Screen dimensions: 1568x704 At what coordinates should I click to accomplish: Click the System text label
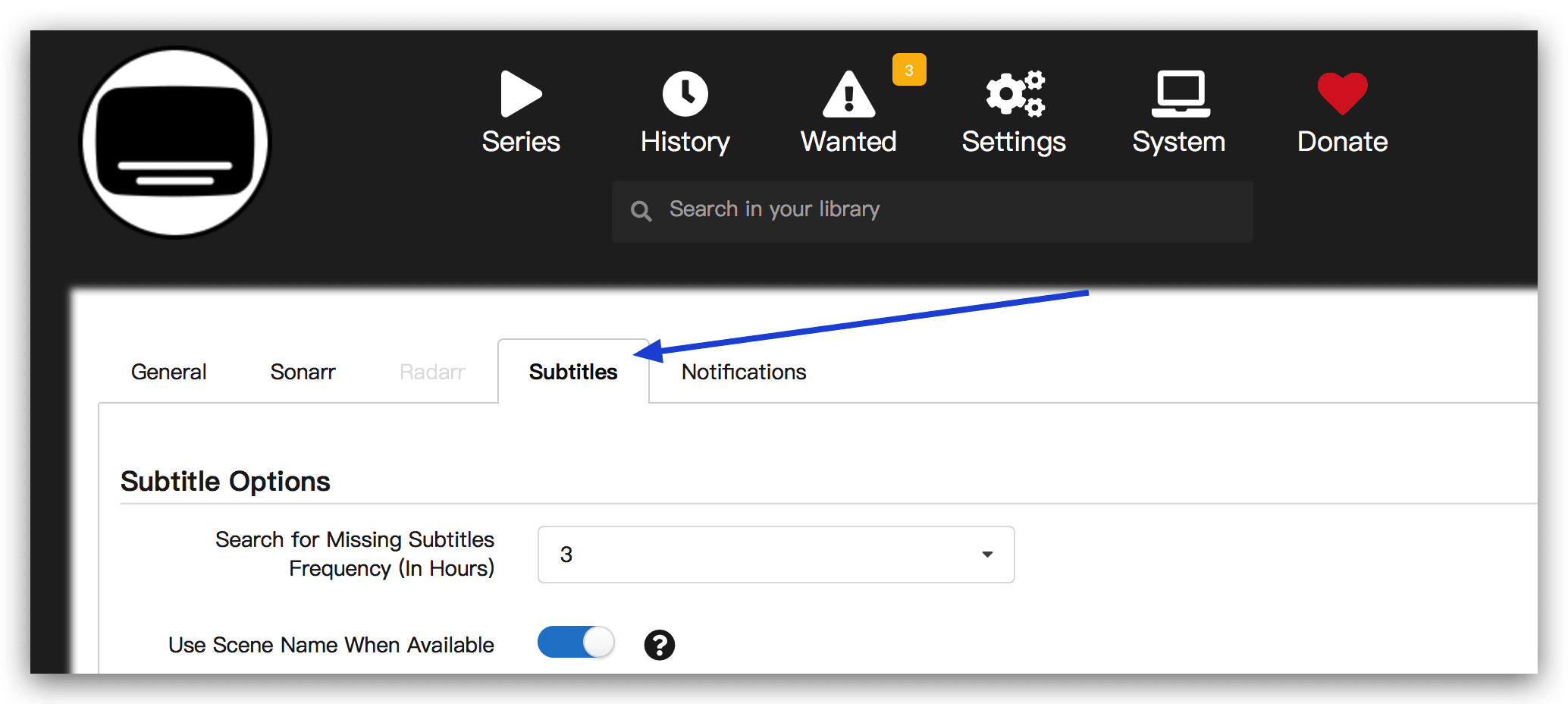1179,143
